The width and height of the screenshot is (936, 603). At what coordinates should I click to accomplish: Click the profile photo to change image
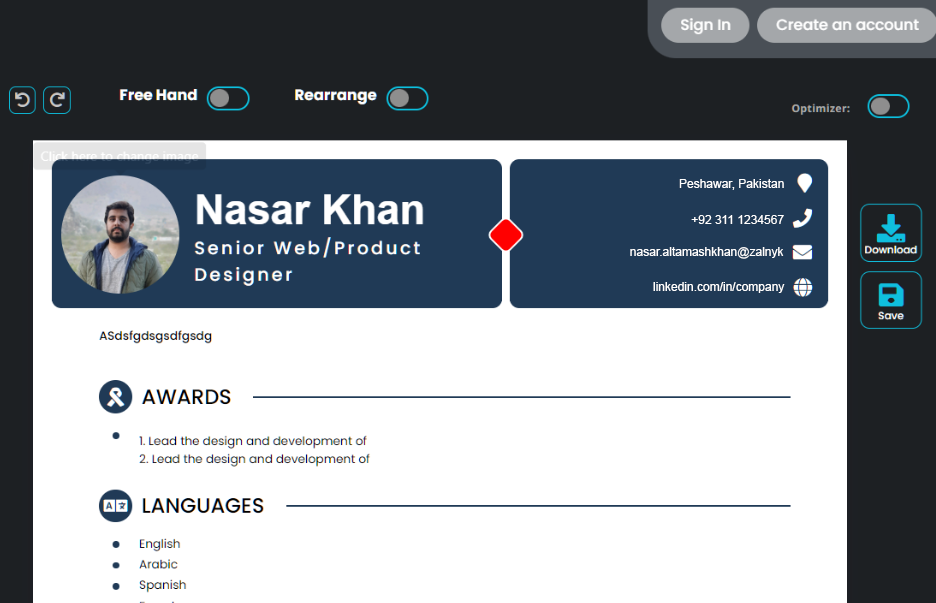pyautogui.click(x=120, y=234)
